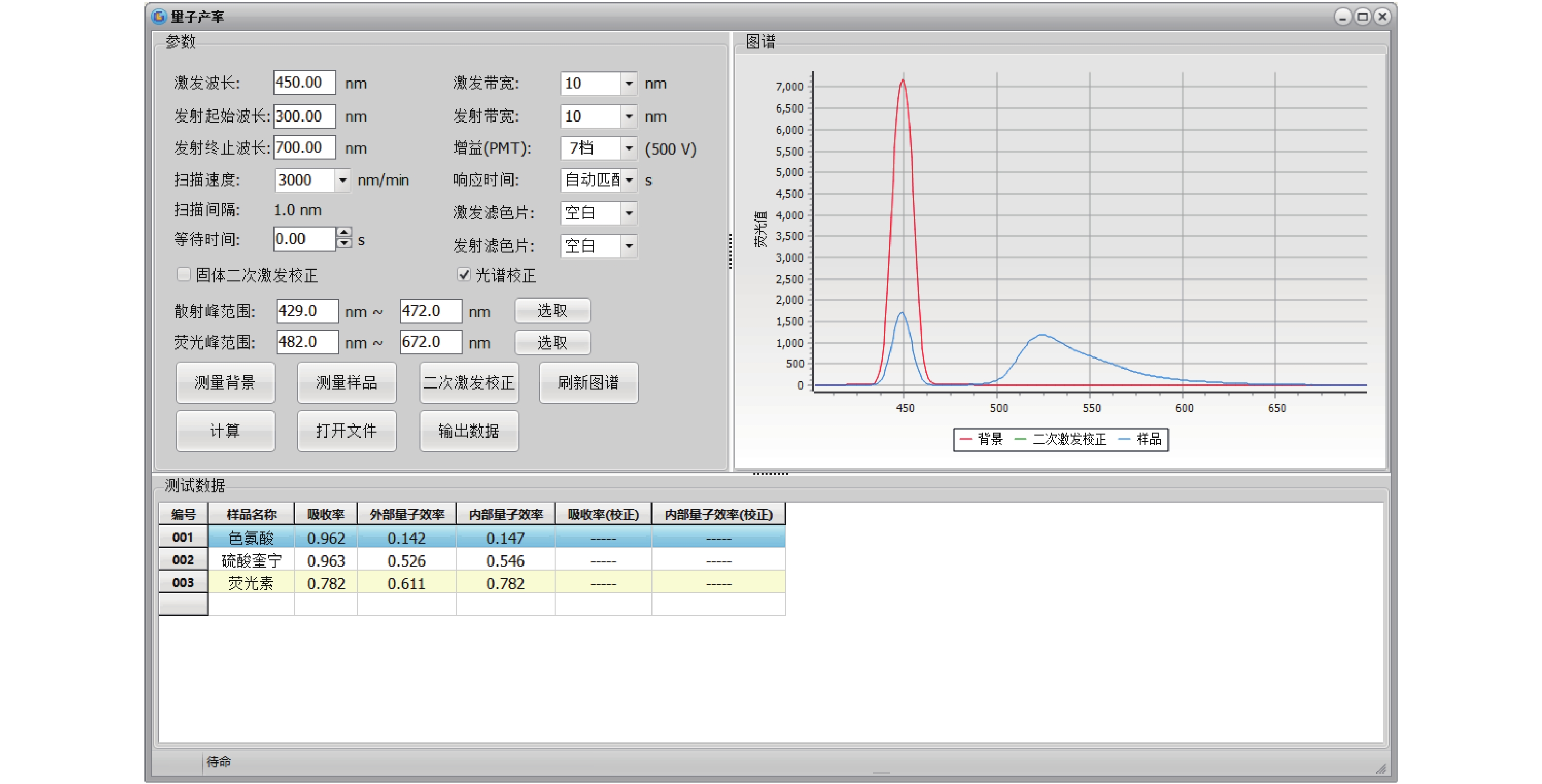This screenshot has width=1542, height=784.
Task: Open the 扫描速度 dropdown showing 3000
Action: 342,180
